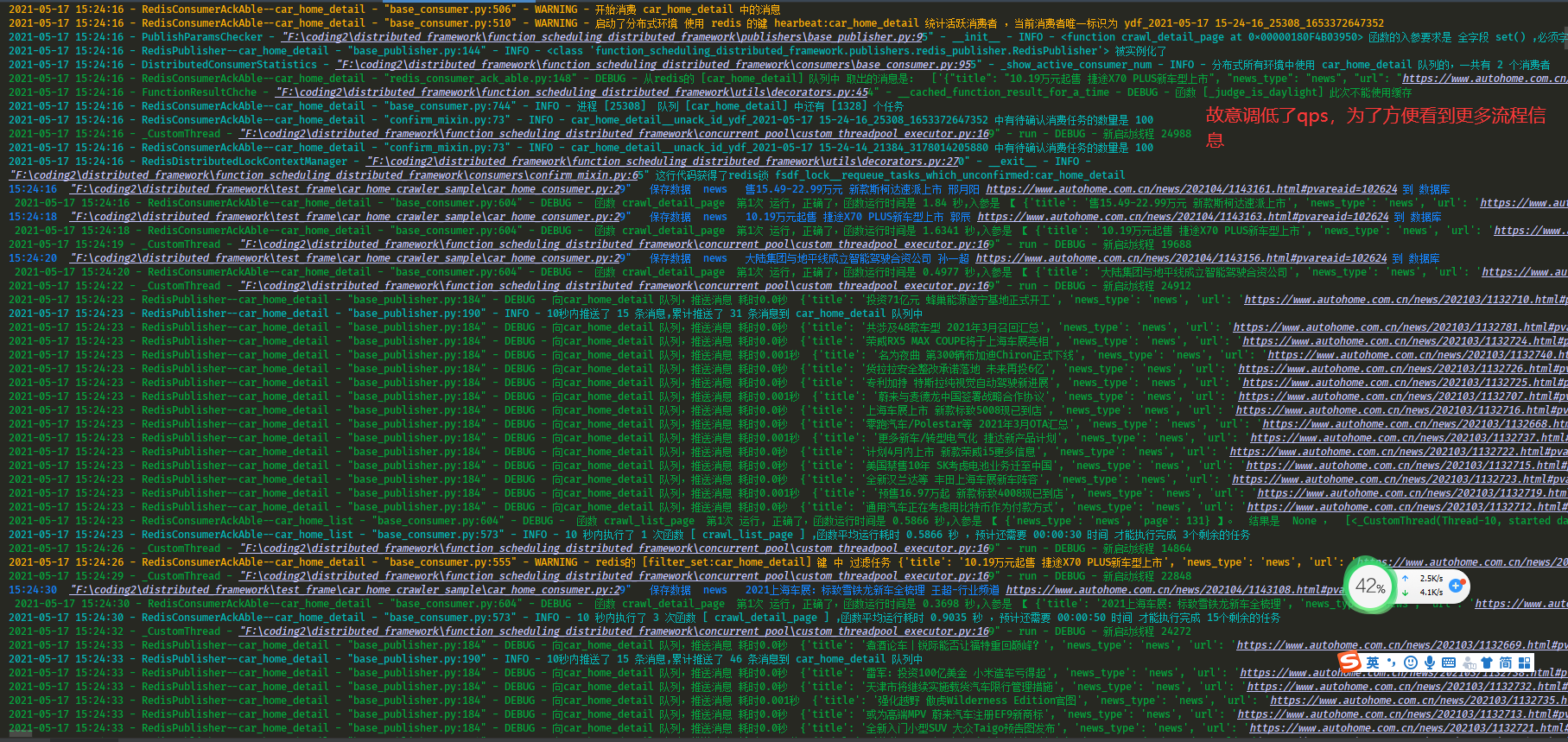Open threadpool executor link for thread 19688
Image resolution: width=1568 pixels, height=742 pixels.
614,244
